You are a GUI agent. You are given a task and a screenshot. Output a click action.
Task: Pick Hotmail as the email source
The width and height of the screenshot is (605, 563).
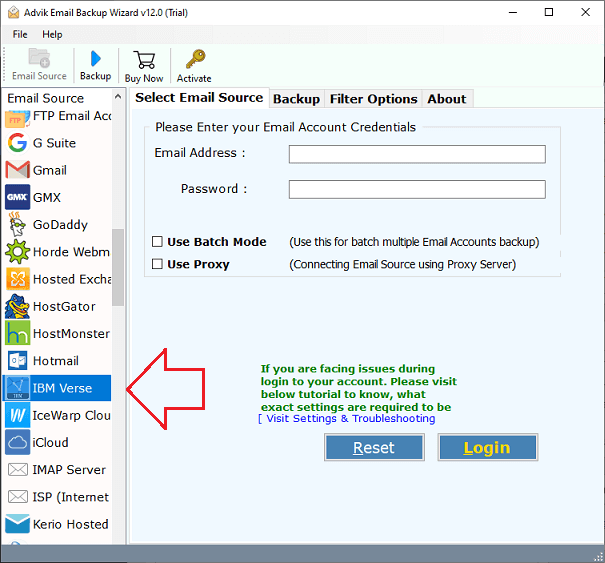(55, 360)
